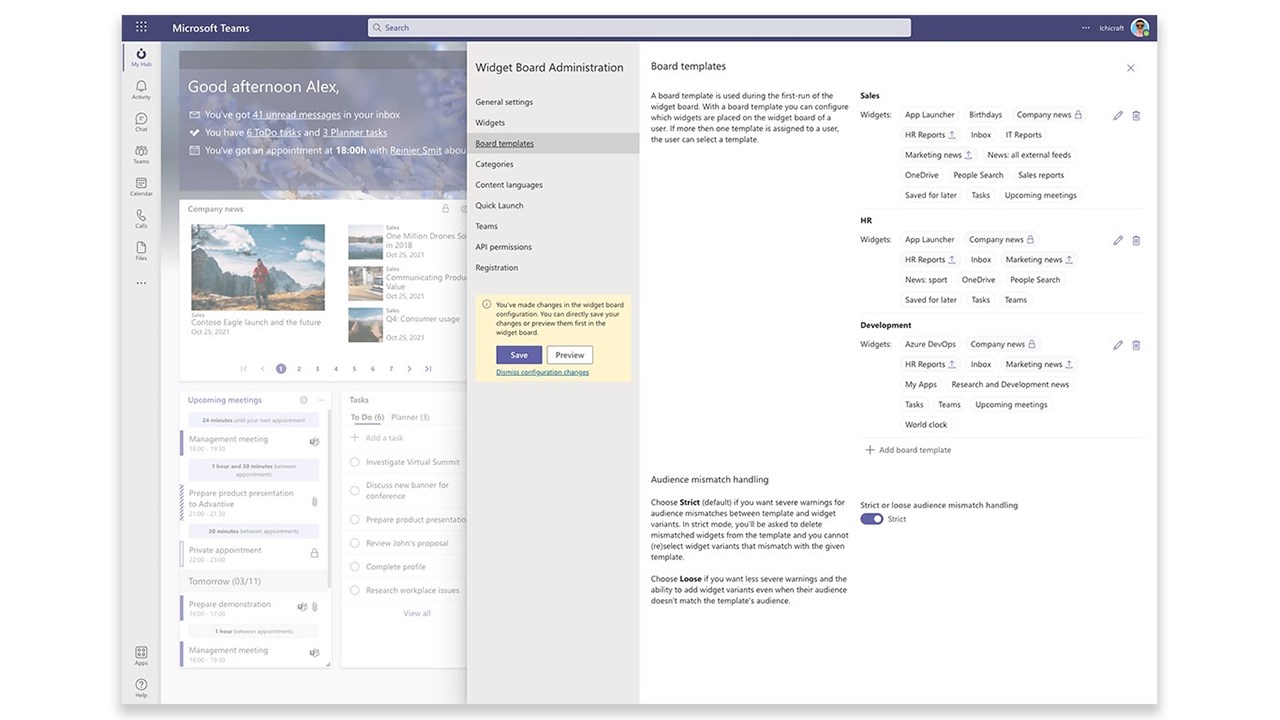
Task: Check off Research workplace issues task
Action: pos(355,590)
